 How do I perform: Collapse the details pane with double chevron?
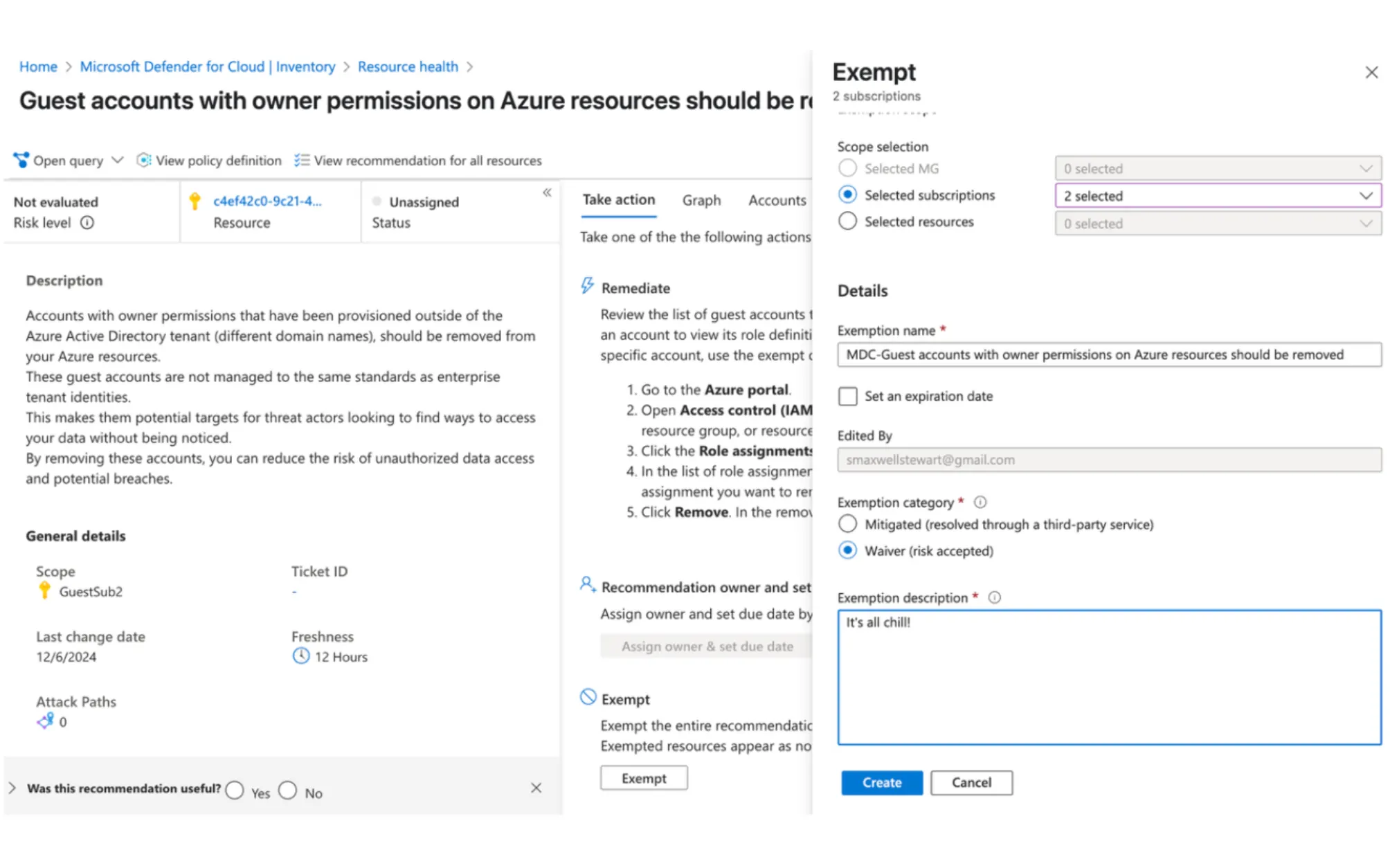click(547, 192)
